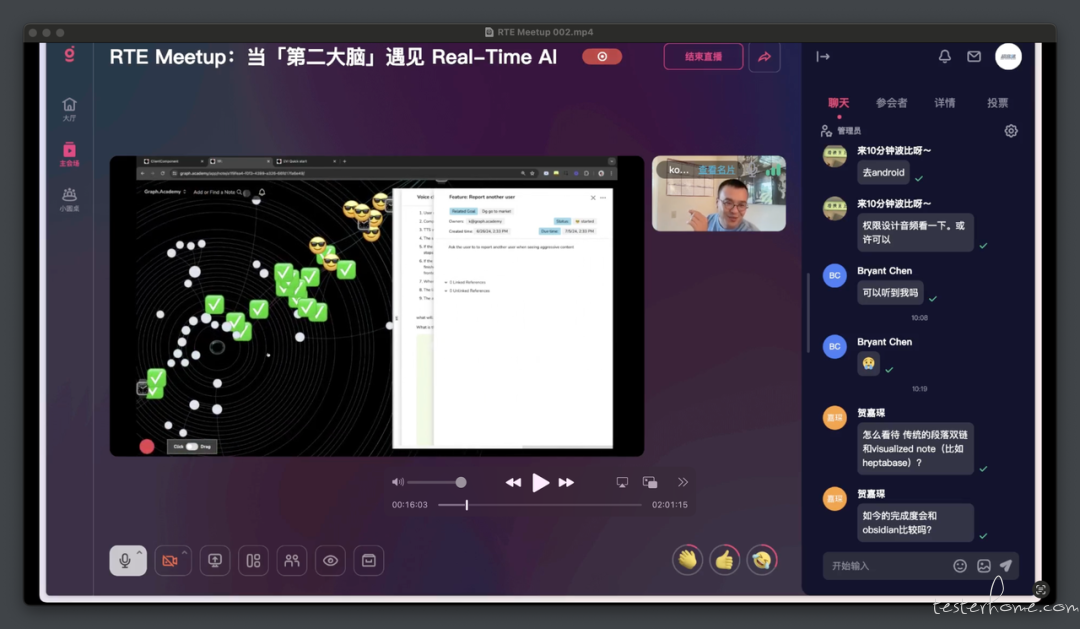
Task: Switch to 聊天 chat tab
Action: pos(839,103)
